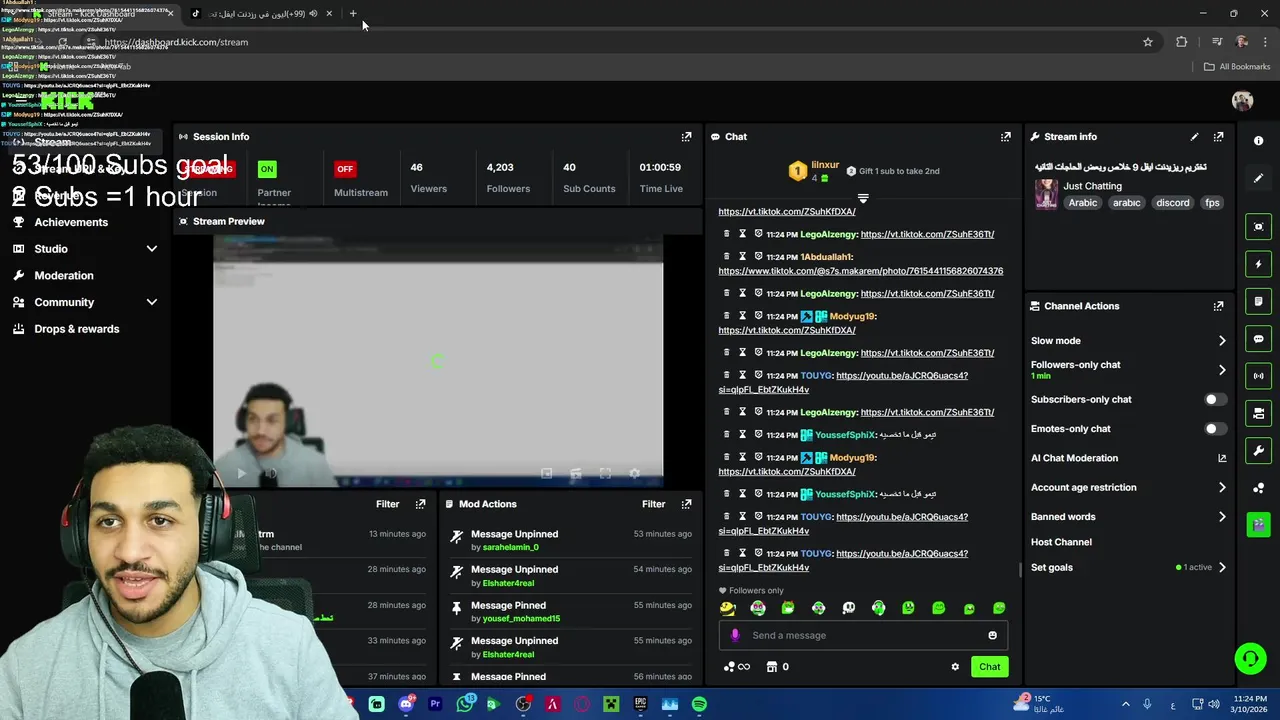Viewport: 1280px width, 720px height.
Task: Edit stream info with pencil icon
Action: pyautogui.click(x=1194, y=137)
